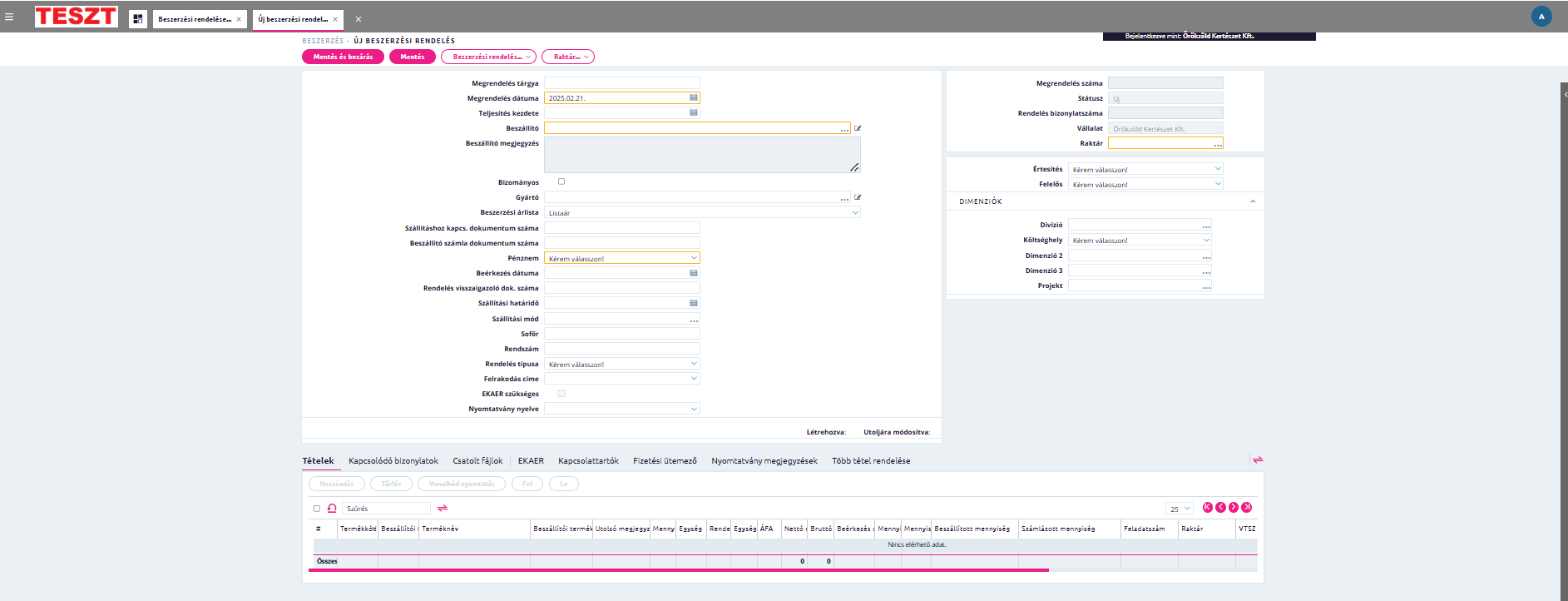Viewport: 1568px width, 601px height.
Task: Switch to Fizetési ütemező tab
Action: [x=665, y=460]
